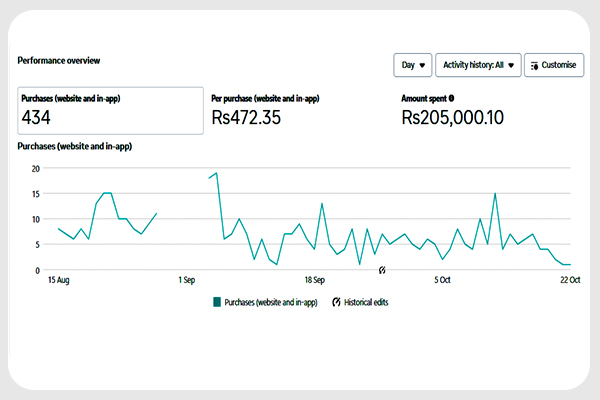Click the arrow on the Day dropdown
600x400 pixels.
423,65
